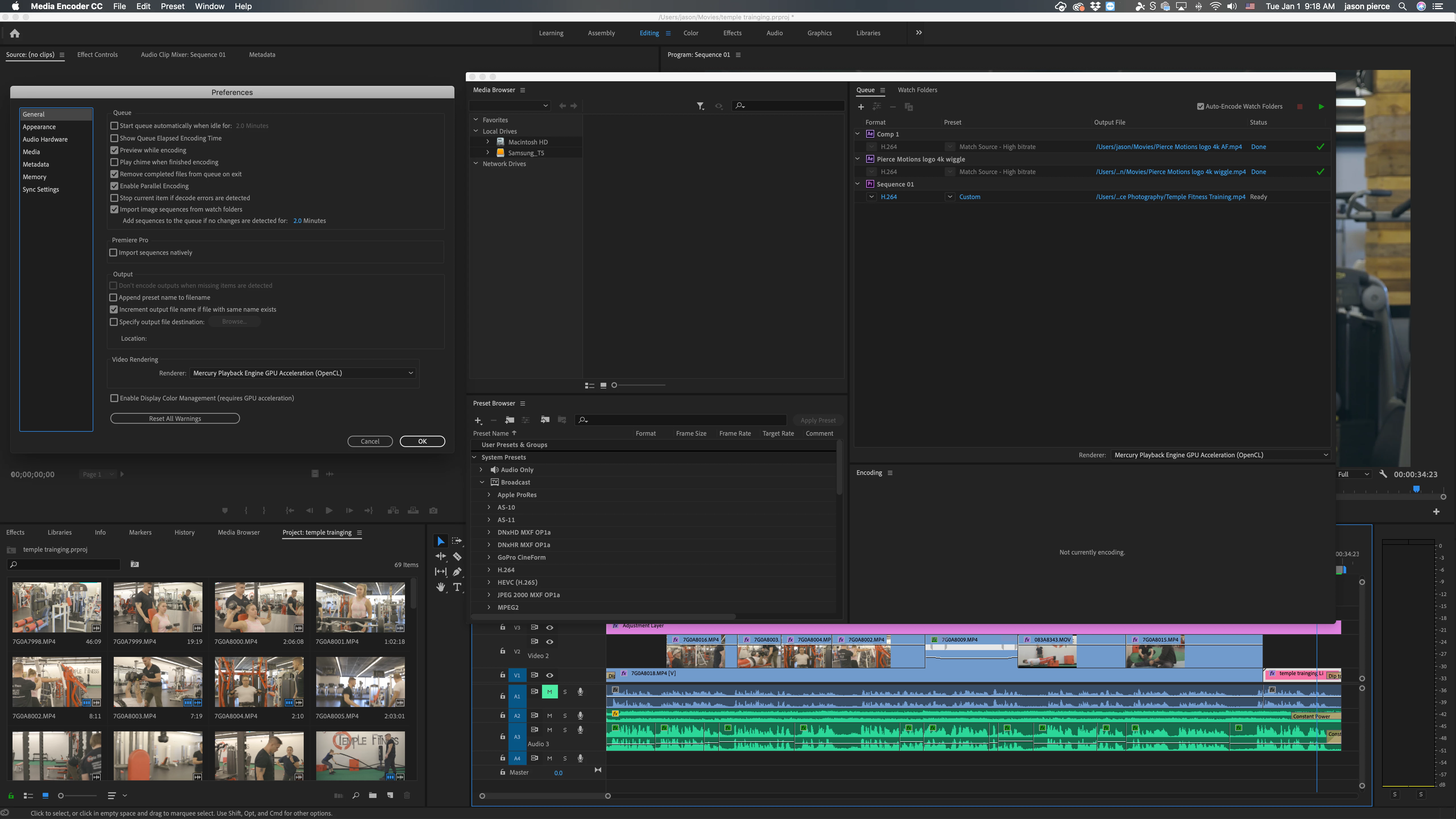Open the Preset menu in the menu bar
The height and width of the screenshot is (819, 1456).
click(172, 6)
